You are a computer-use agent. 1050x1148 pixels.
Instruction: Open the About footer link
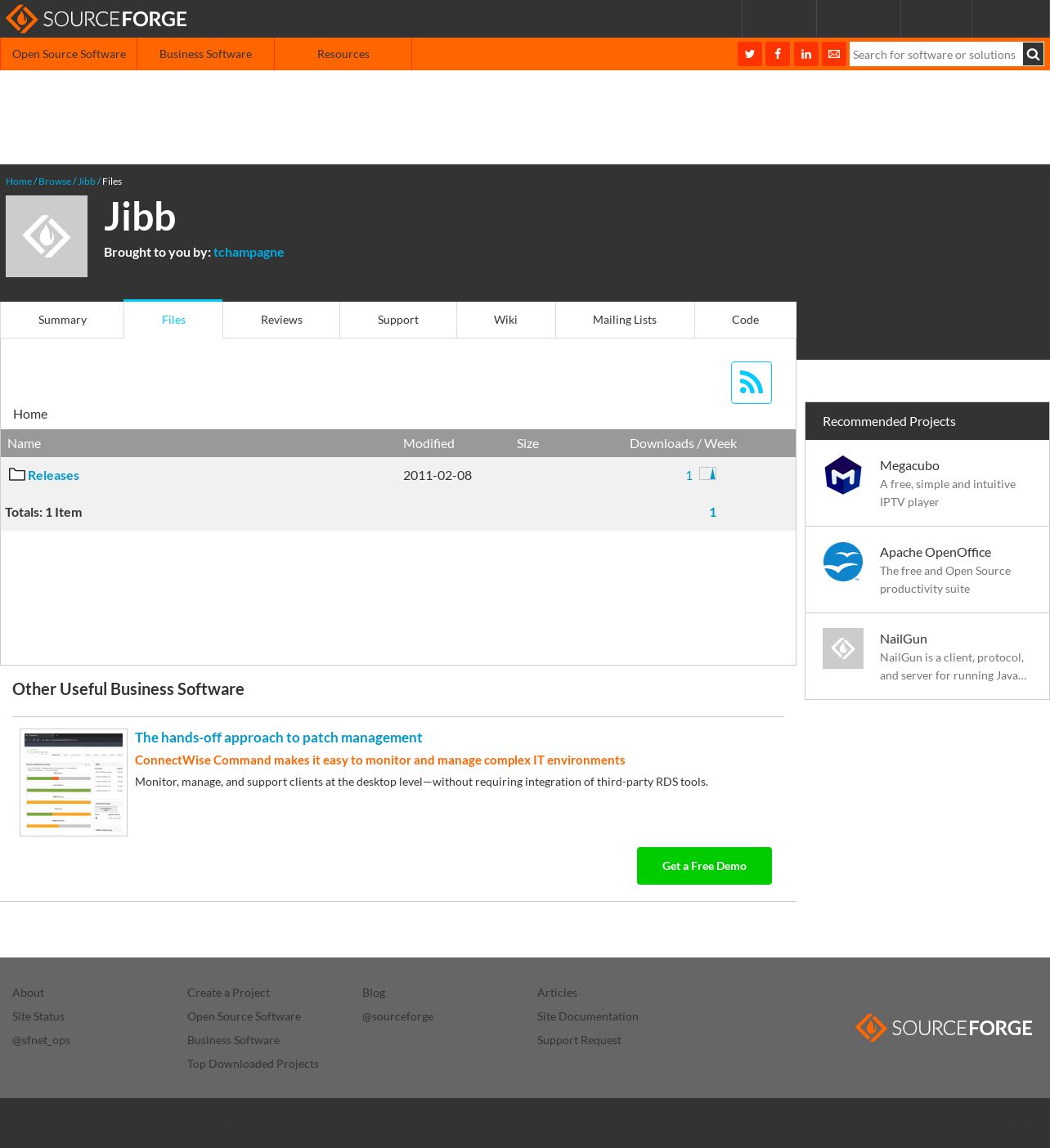tap(28, 993)
